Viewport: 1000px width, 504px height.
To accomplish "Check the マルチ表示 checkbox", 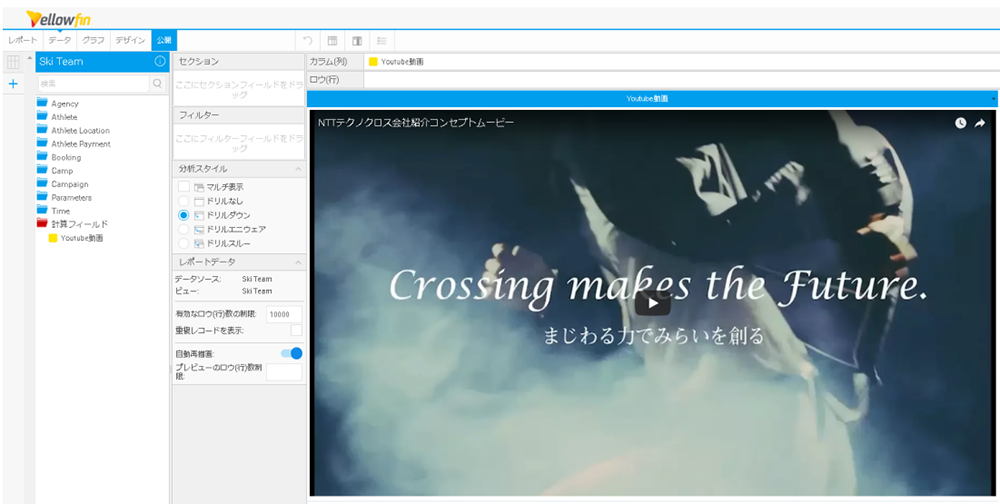I will (x=184, y=186).
